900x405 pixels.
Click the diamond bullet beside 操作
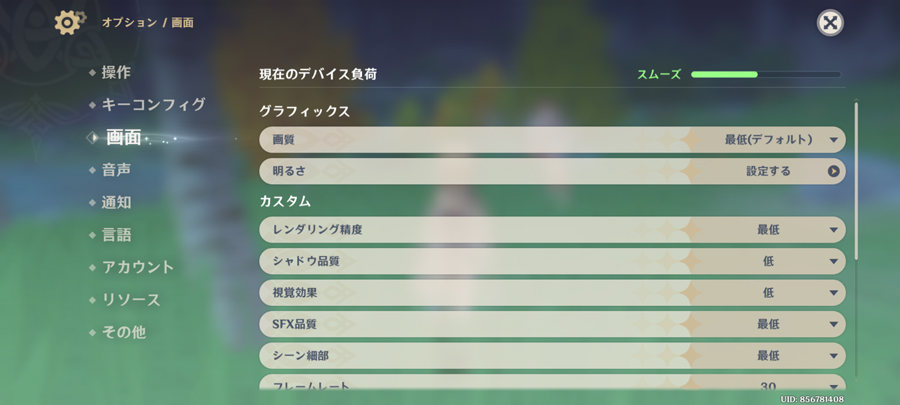click(x=92, y=73)
